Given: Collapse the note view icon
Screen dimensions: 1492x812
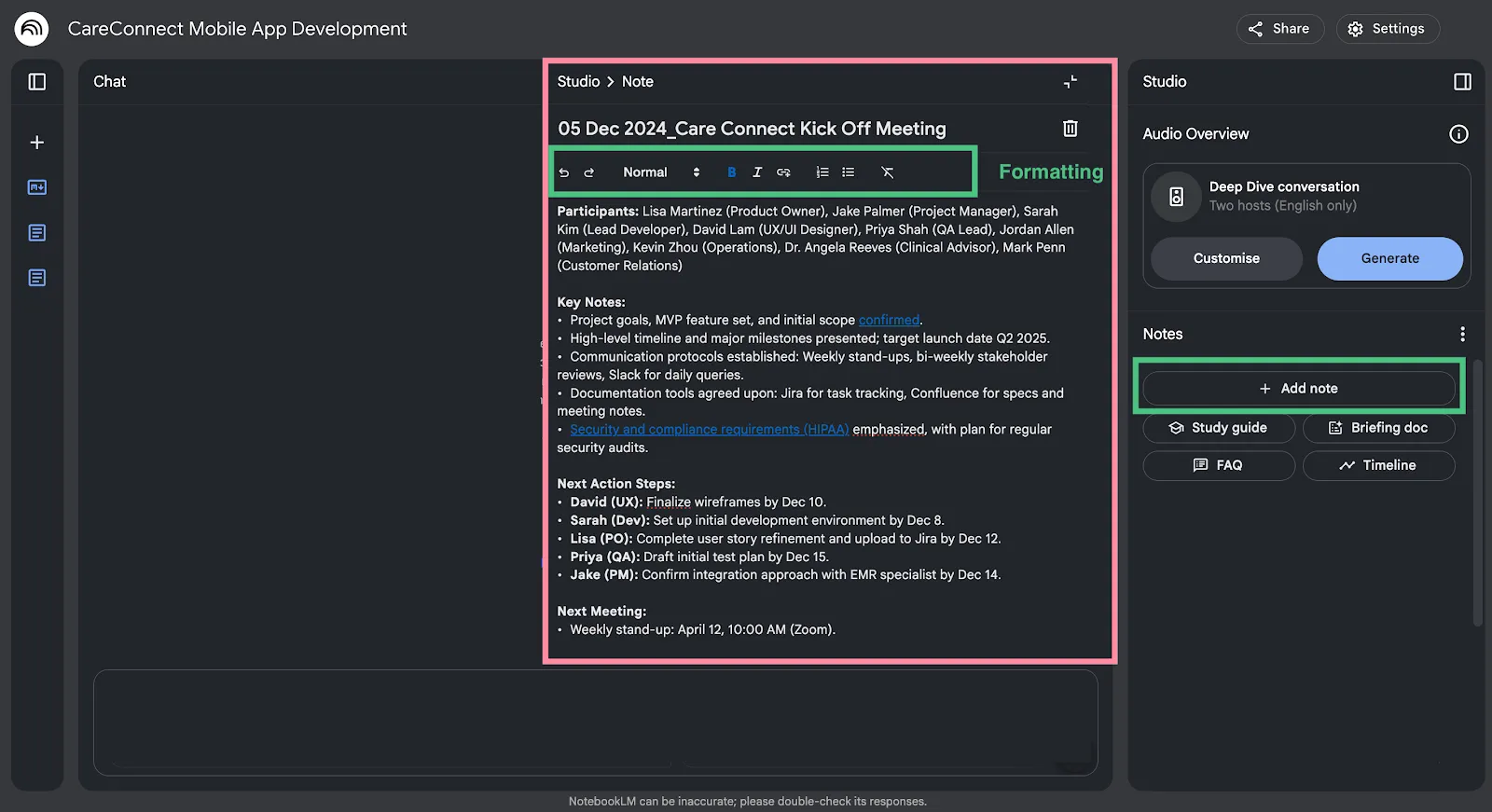Looking at the screenshot, I should click(1071, 82).
